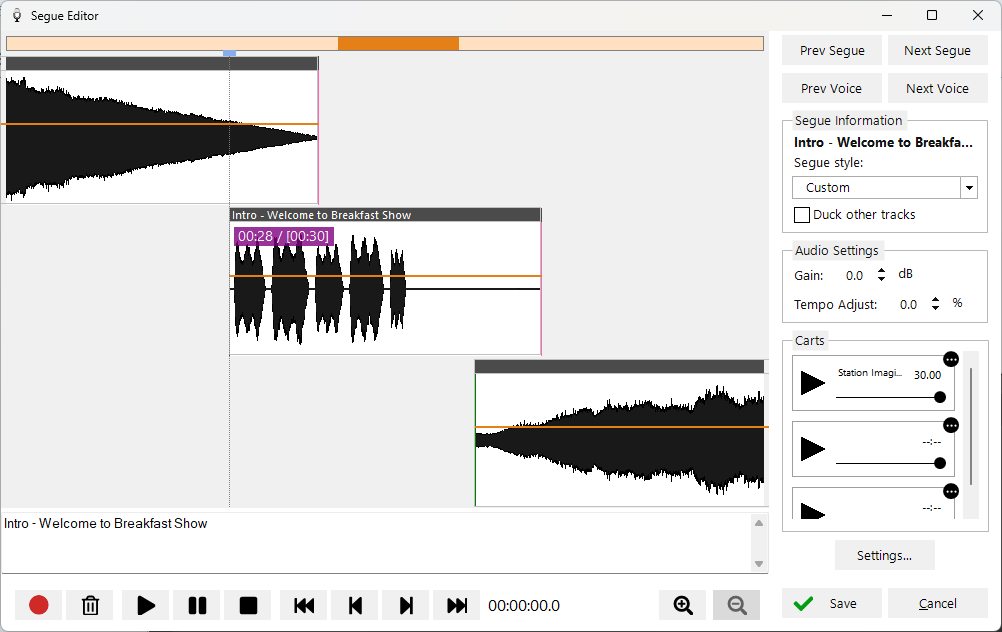
Task: Play the segue preview
Action: 146,605
